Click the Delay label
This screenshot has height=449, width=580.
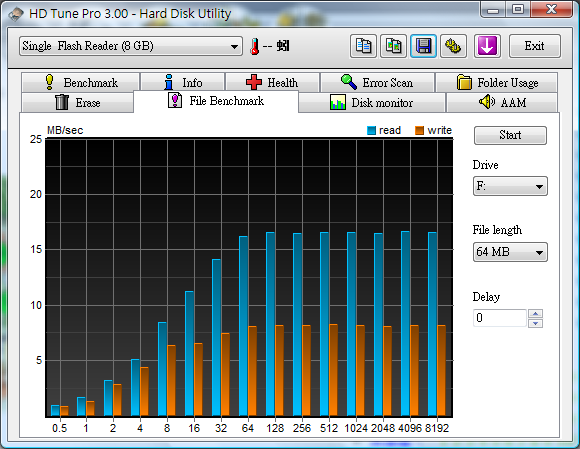(486, 297)
